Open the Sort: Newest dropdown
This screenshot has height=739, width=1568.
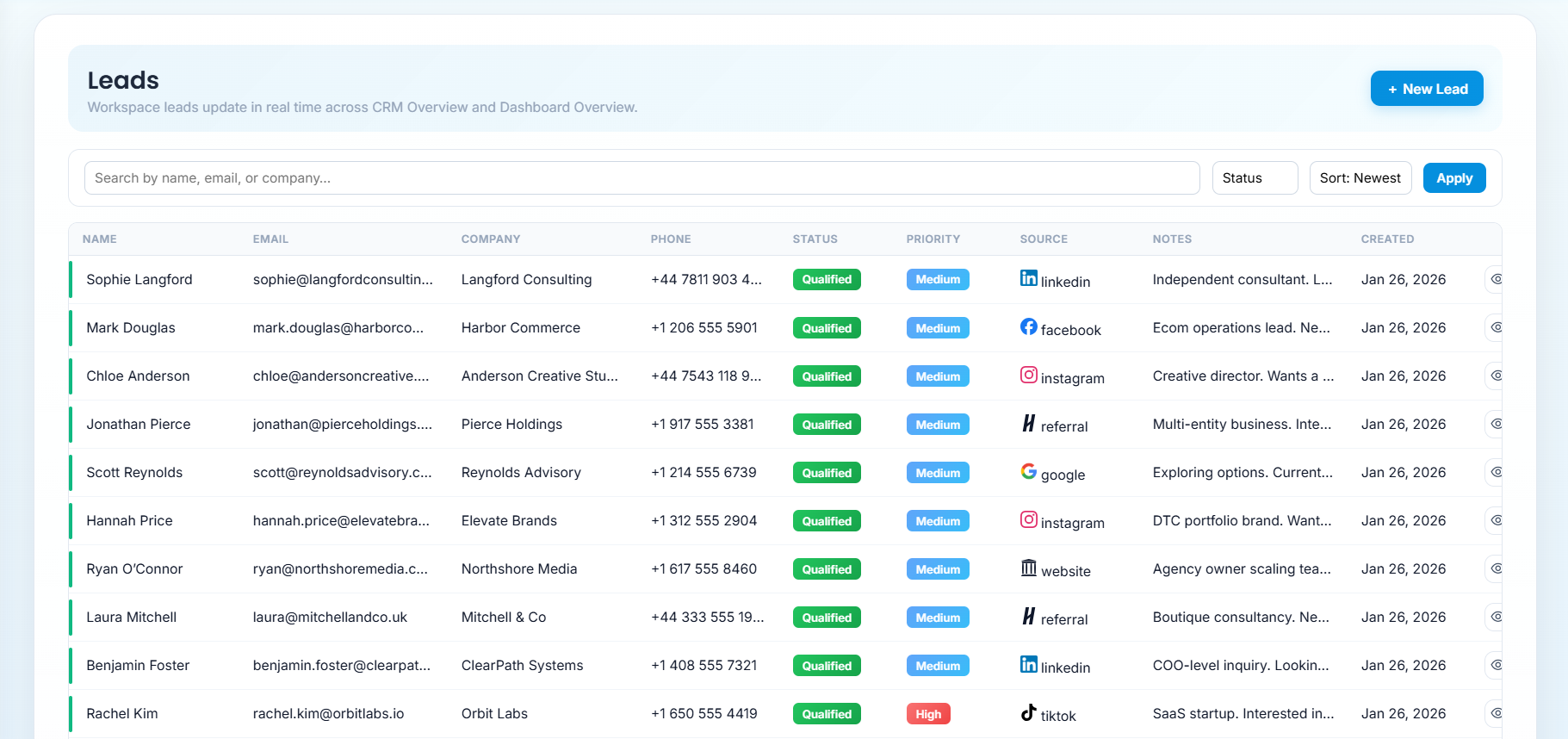(1360, 178)
